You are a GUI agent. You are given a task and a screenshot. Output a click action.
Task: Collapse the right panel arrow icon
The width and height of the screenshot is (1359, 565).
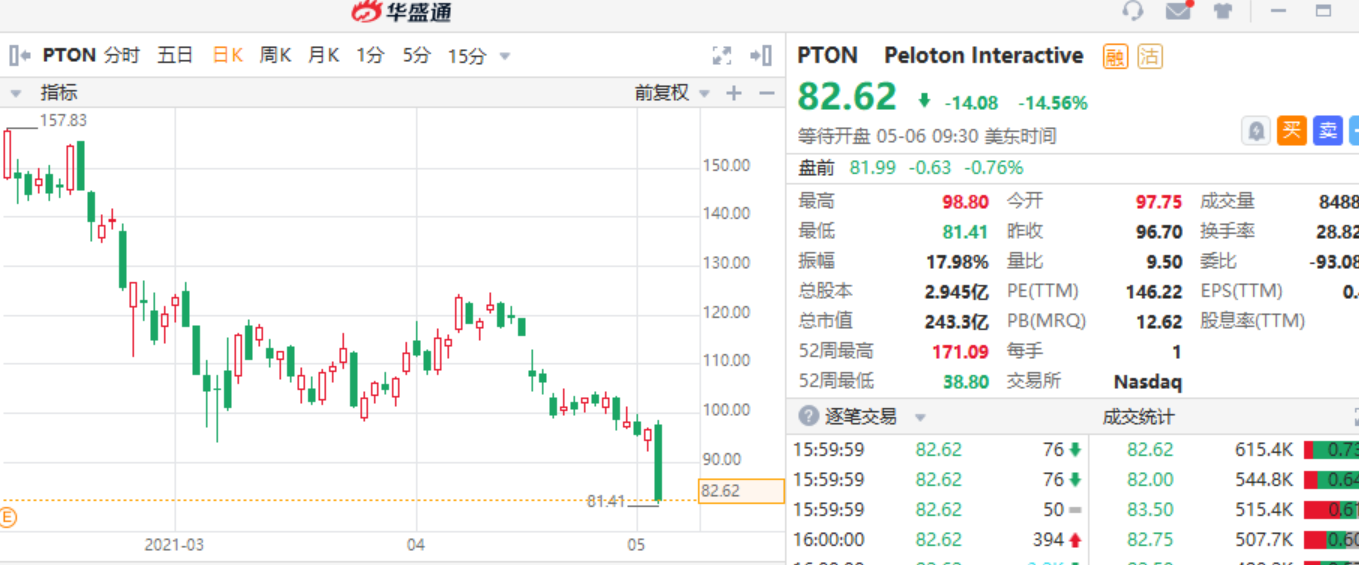point(761,55)
